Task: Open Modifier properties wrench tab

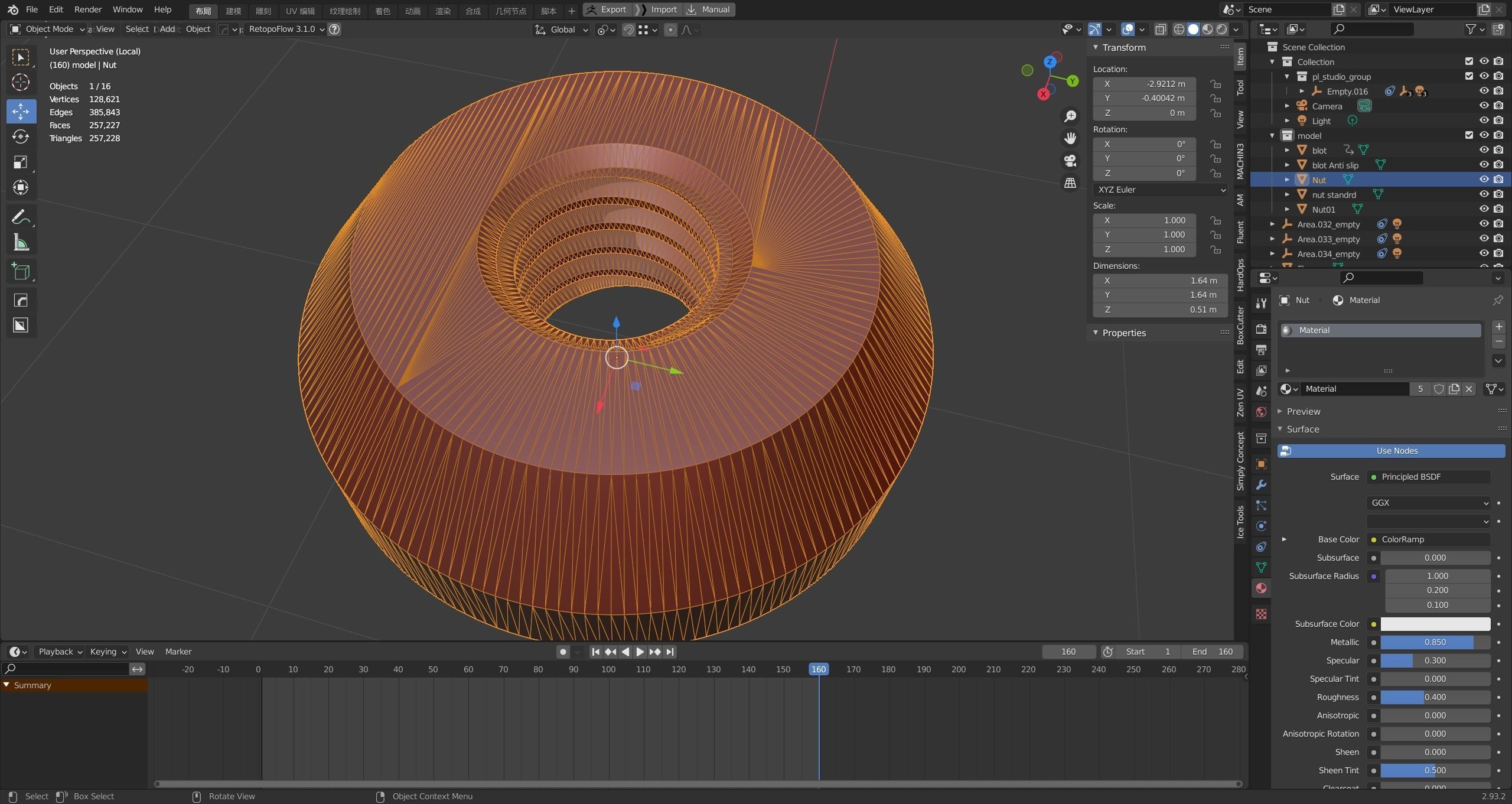Action: pos(1261,485)
